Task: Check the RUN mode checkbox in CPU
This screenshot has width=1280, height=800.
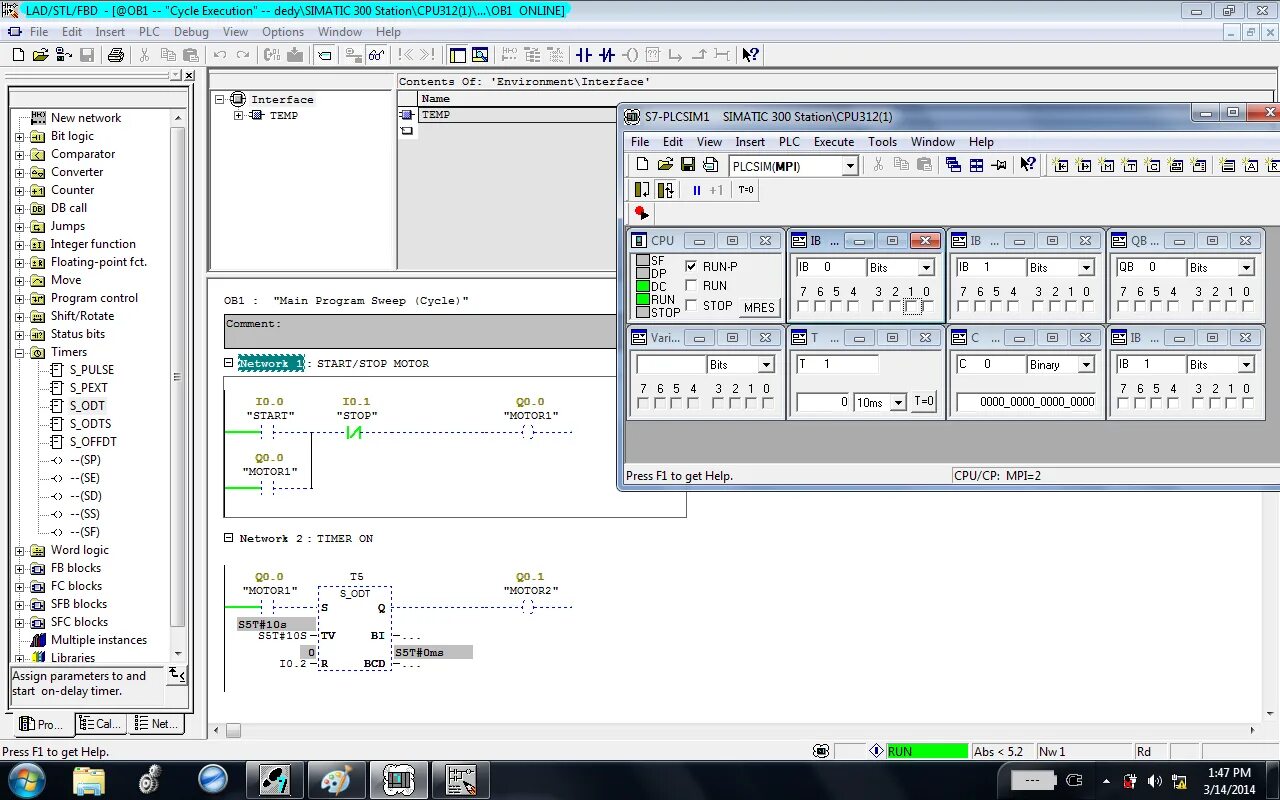Action: (691, 286)
